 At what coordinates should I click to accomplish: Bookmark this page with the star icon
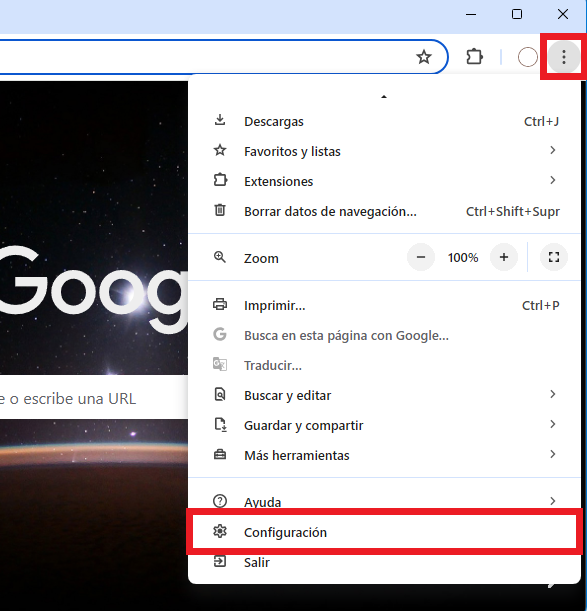[x=424, y=57]
